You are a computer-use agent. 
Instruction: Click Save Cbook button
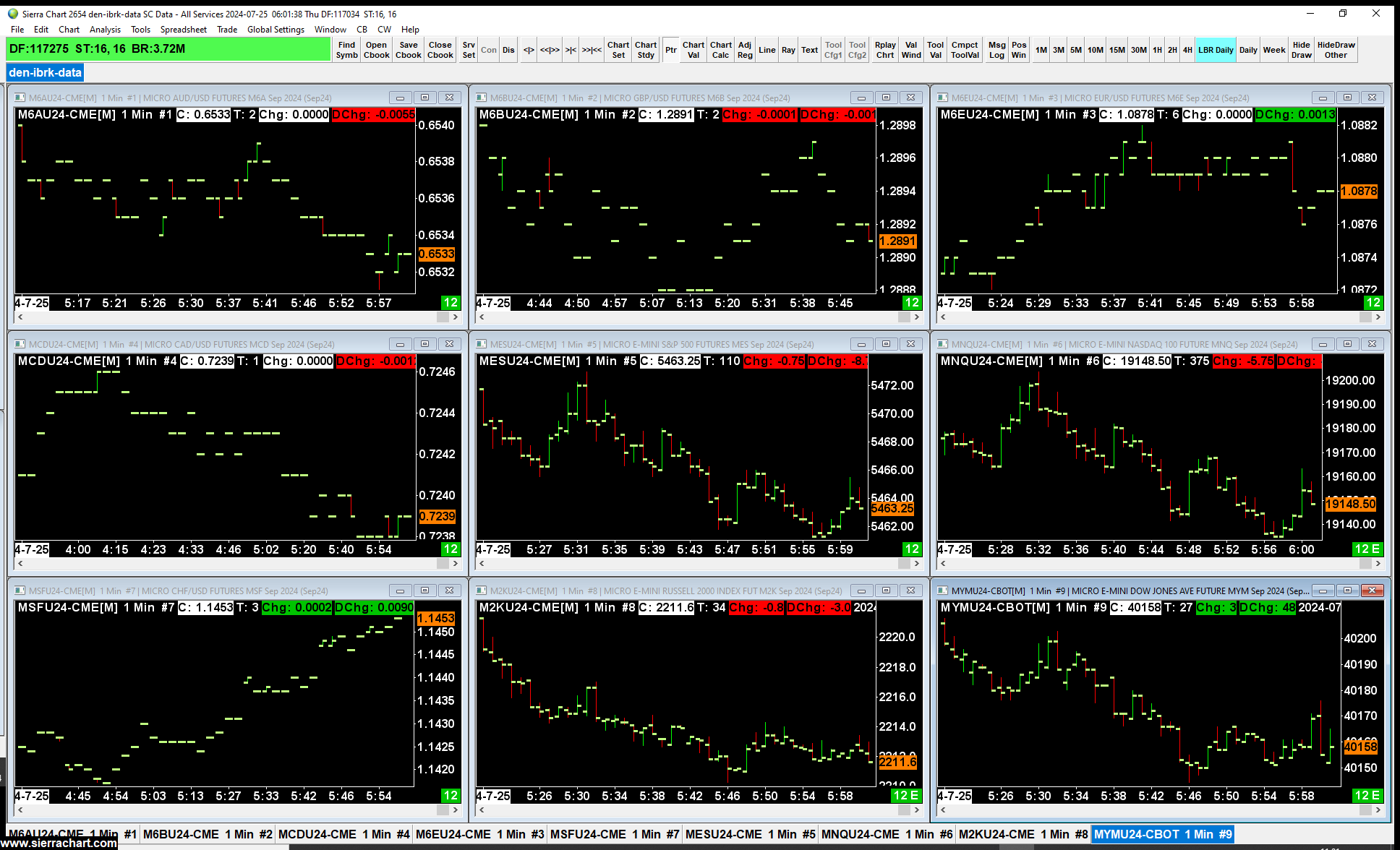(408, 50)
